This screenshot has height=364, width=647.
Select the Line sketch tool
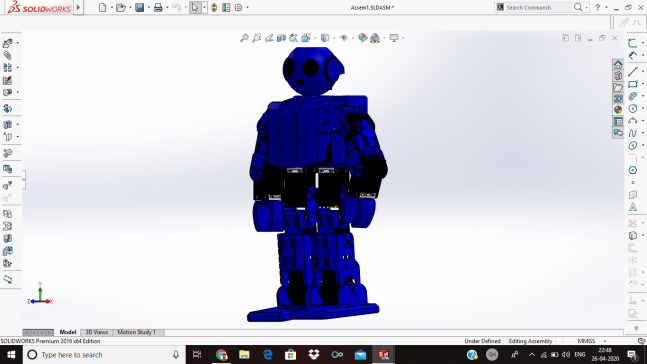tap(633, 71)
